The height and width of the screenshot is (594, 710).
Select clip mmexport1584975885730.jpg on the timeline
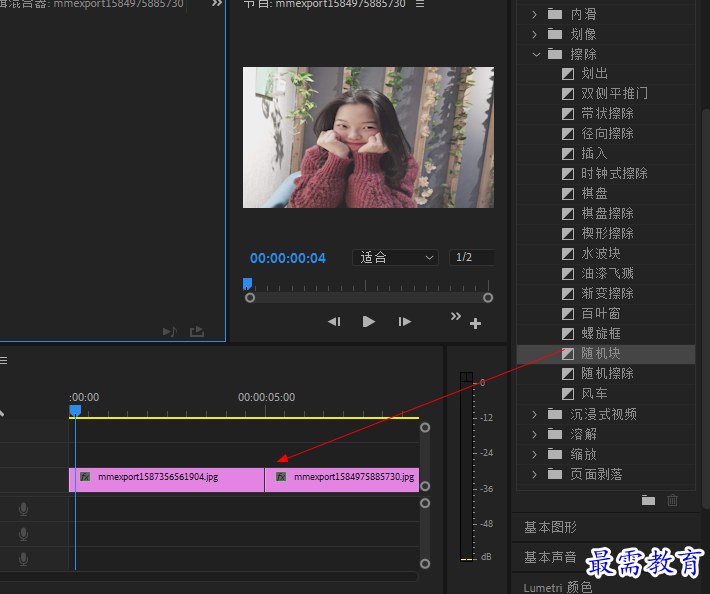(x=342, y=480)
